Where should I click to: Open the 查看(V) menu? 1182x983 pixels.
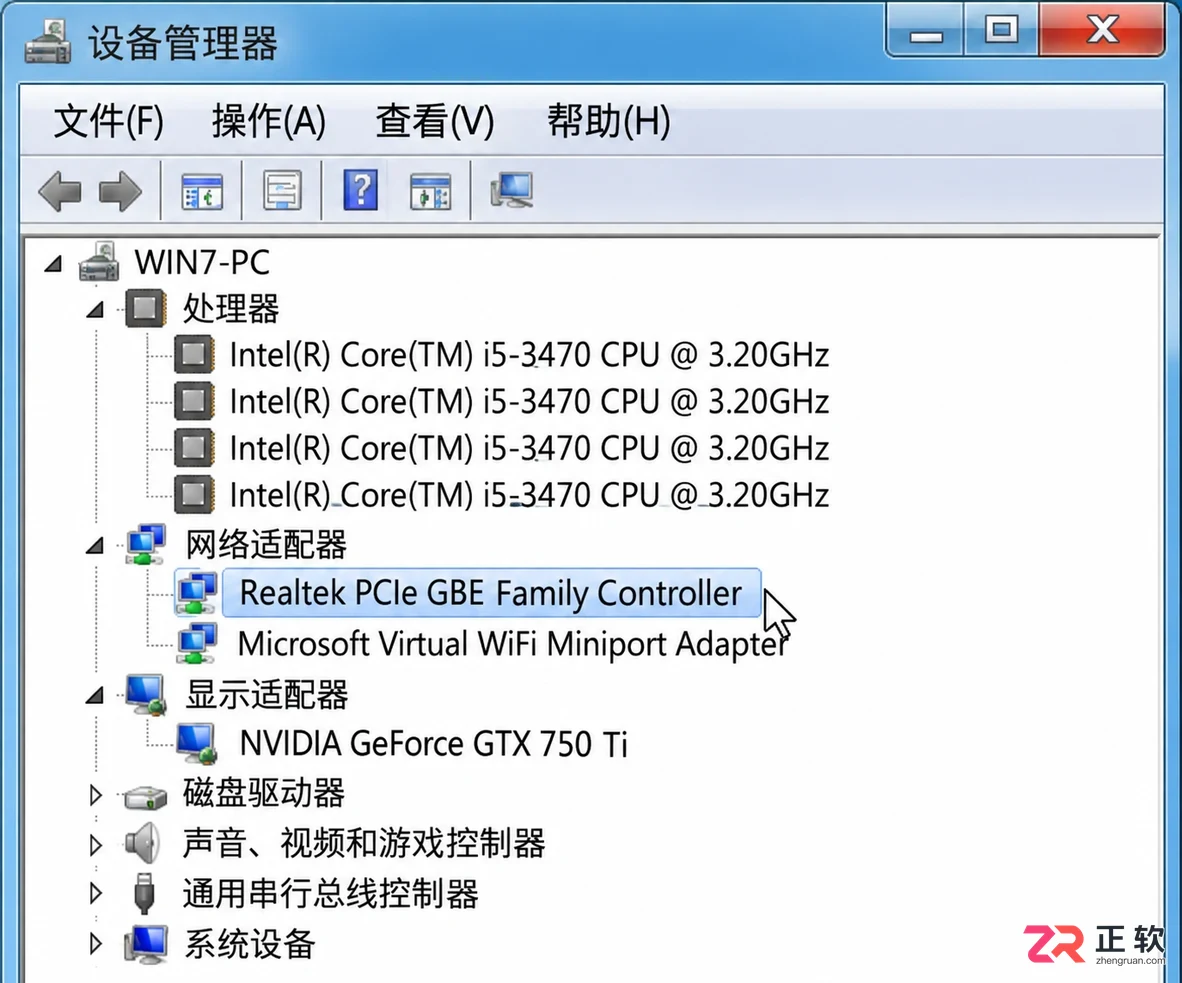coord(435,121)
